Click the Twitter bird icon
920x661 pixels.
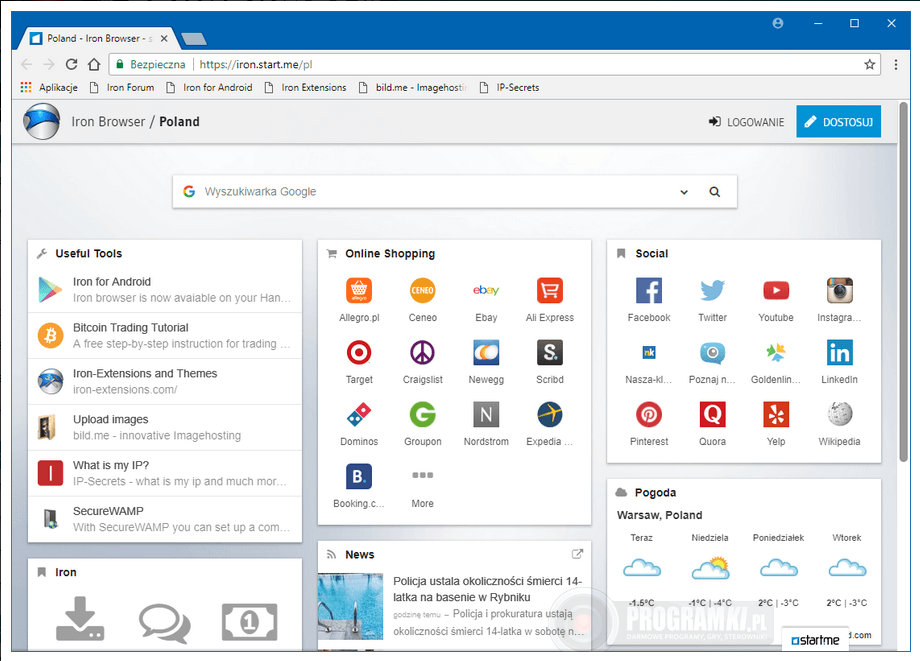click(x=712, y=290)
